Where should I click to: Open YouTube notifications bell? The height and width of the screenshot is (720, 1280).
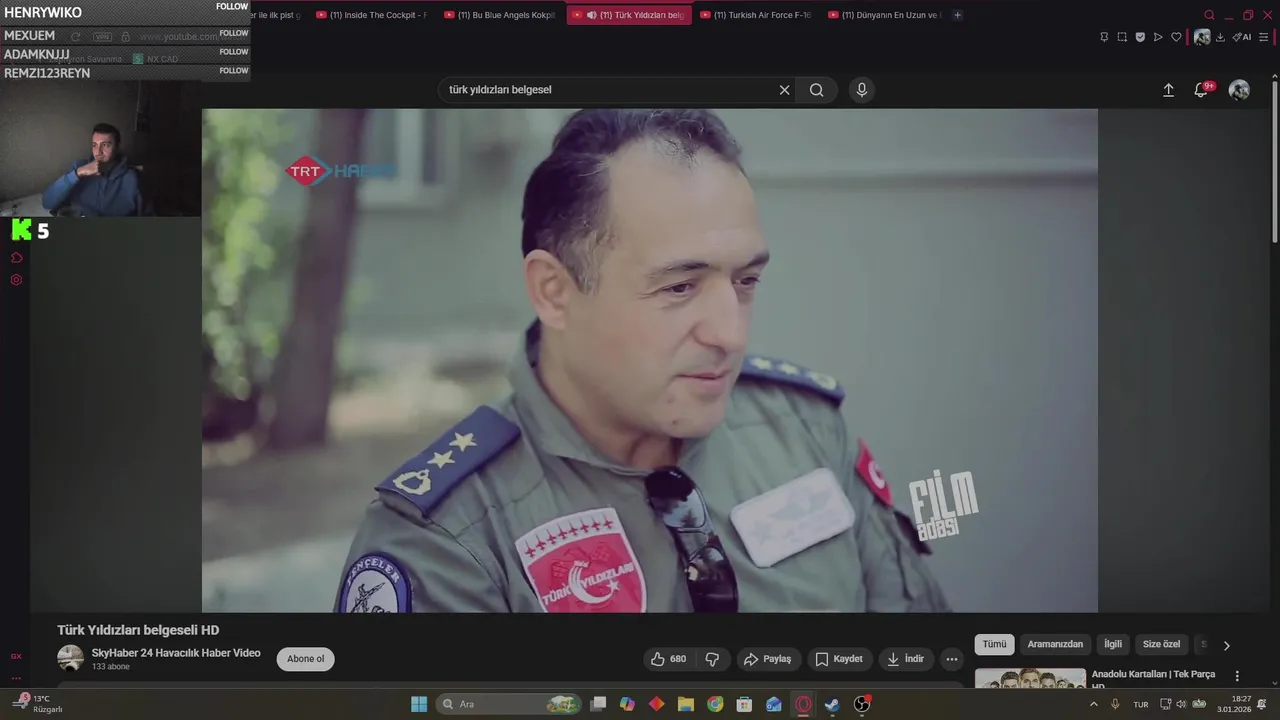pos(1201,90)
